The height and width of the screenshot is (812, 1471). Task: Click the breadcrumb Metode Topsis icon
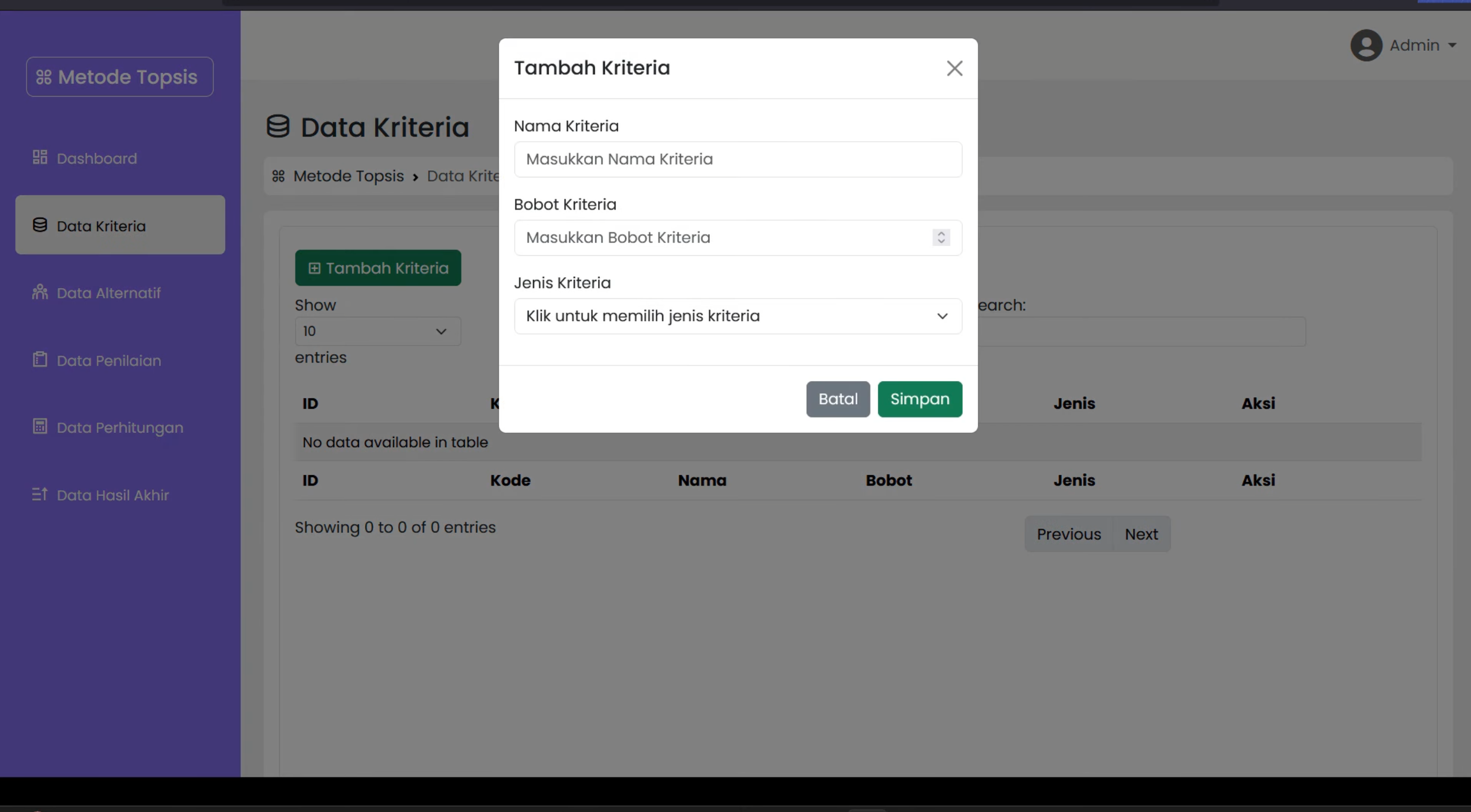(278, 176)
